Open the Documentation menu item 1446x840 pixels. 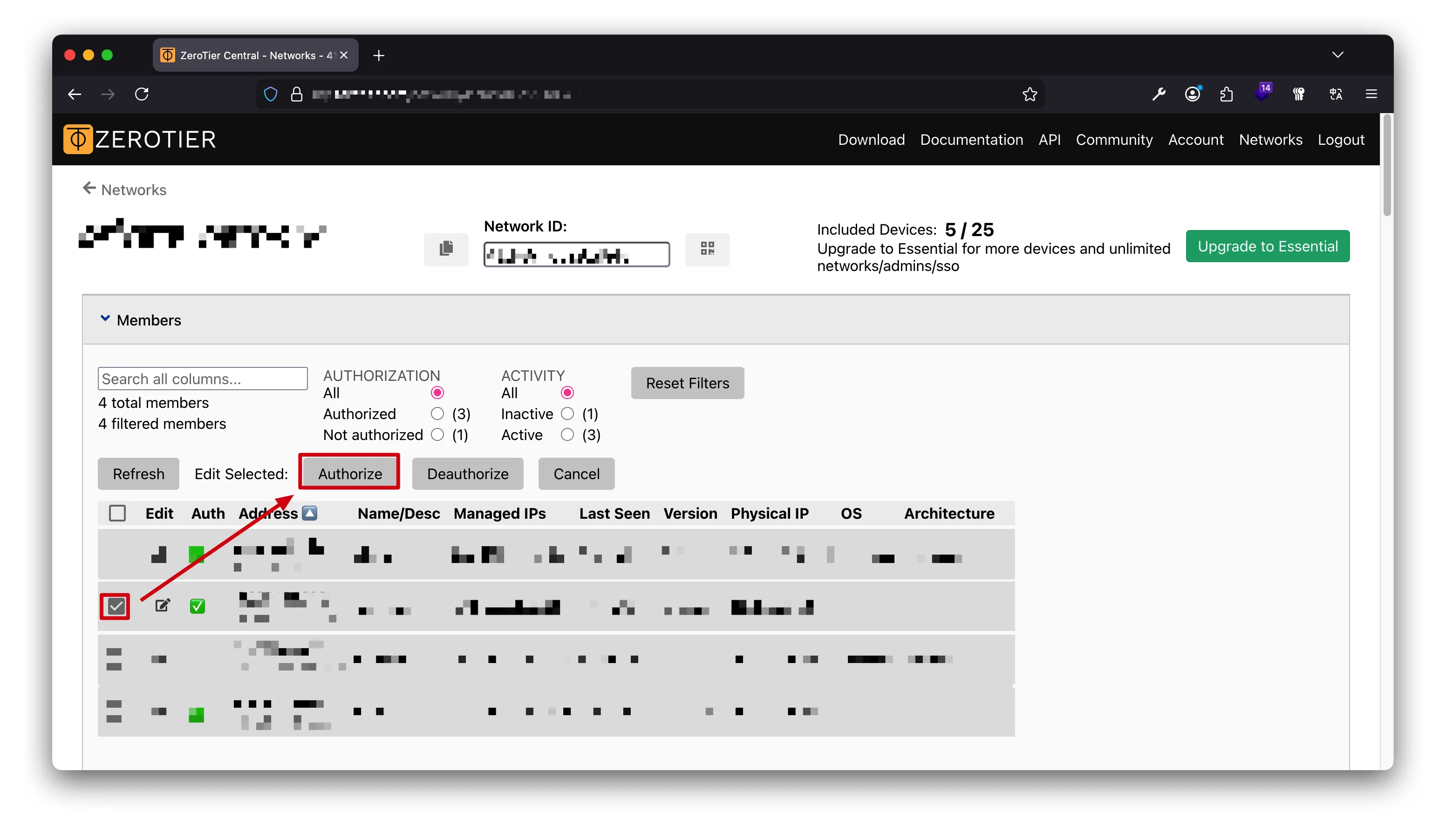tap(971, 139)
